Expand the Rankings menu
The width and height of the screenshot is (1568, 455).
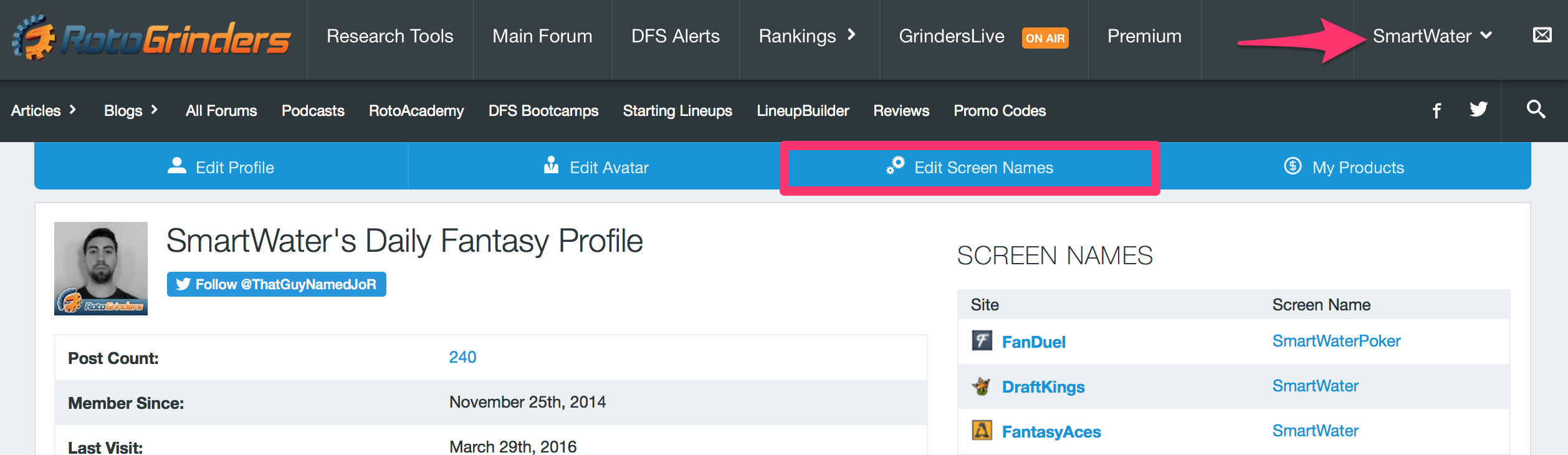point(807,36)
